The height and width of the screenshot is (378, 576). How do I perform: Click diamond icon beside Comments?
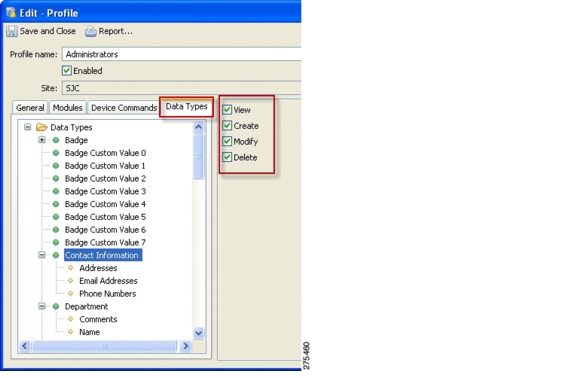tap(71, 319)
